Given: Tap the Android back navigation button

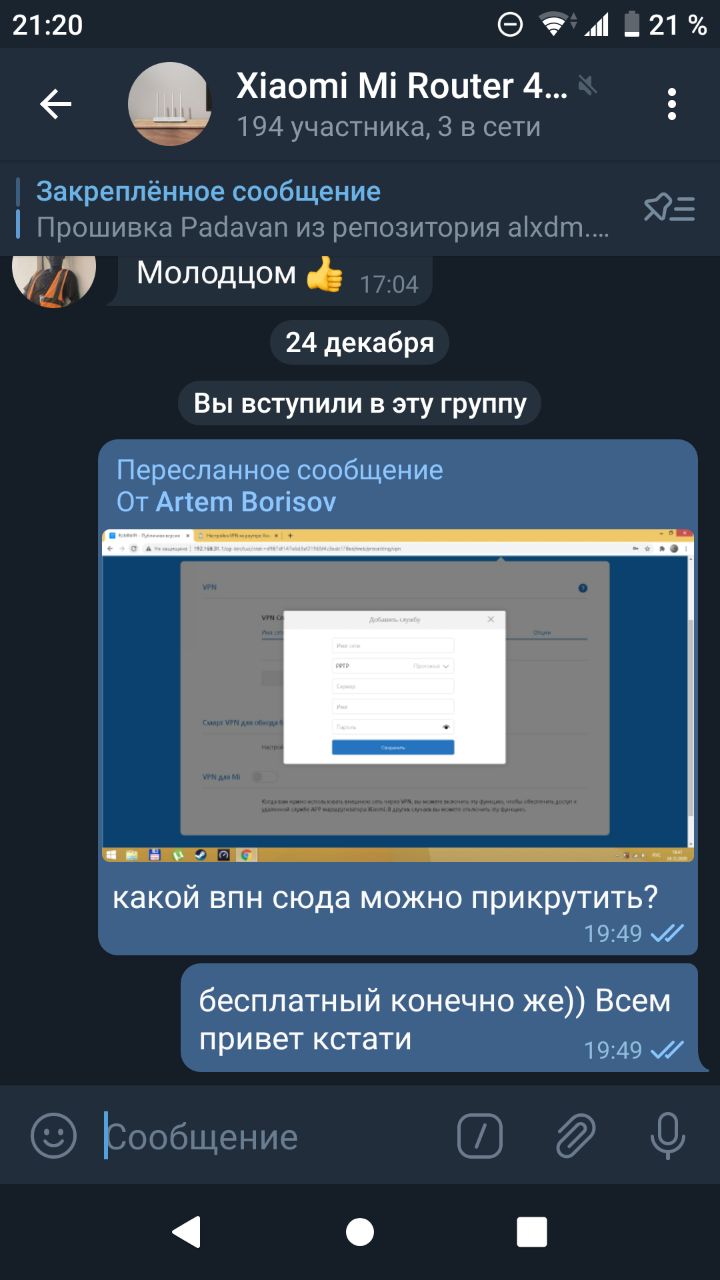Looking at the screenshot, I should coord(187,1232).
